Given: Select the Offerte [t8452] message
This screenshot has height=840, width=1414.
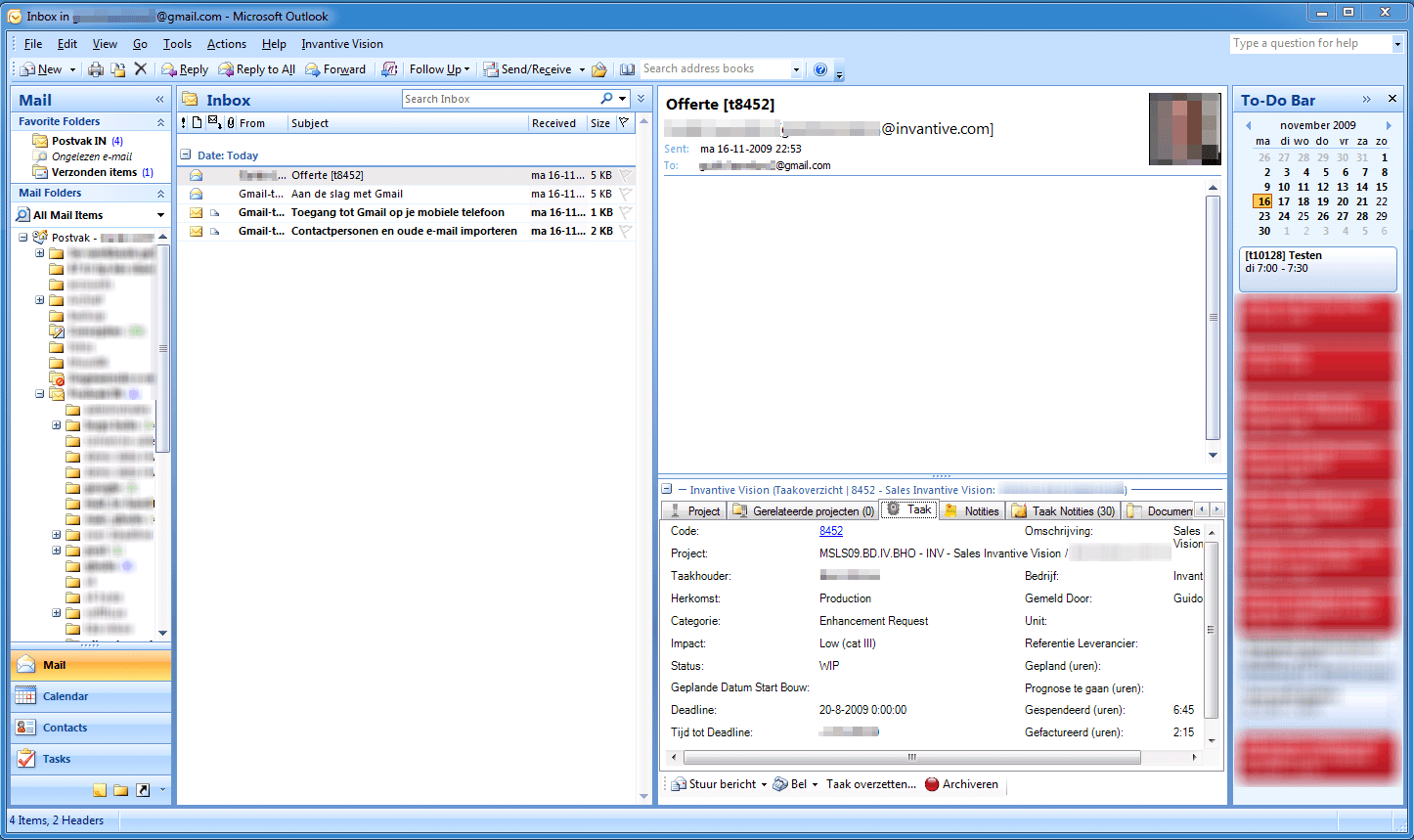Looking at the screenshot, I should point(406,175).
